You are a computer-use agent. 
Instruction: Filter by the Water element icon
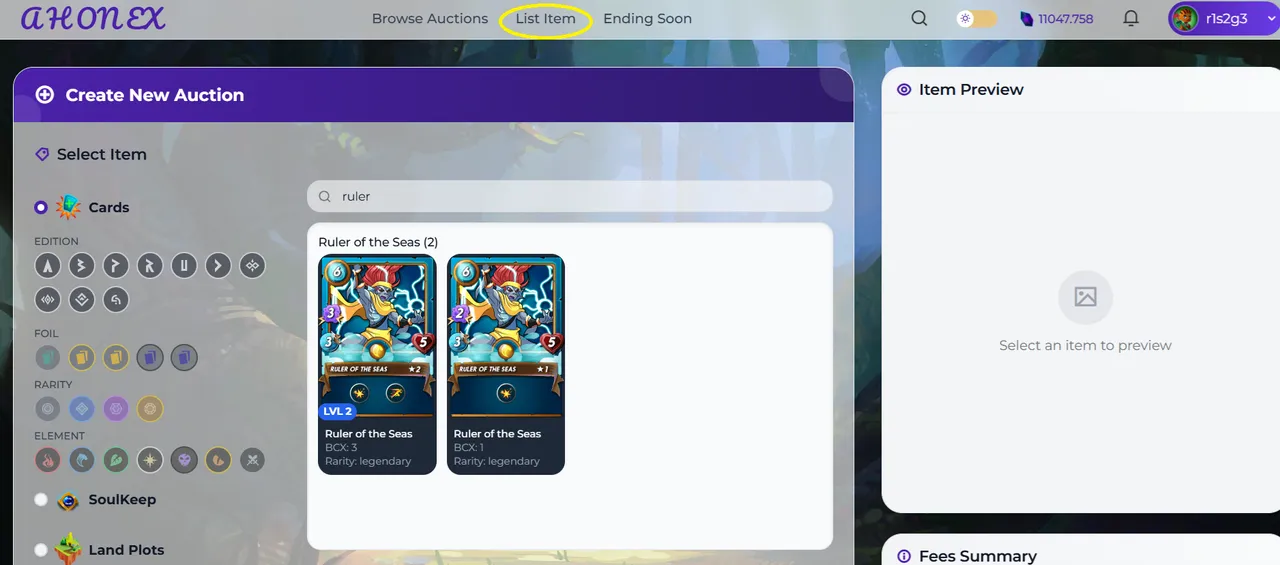click(x=82, y=460)
